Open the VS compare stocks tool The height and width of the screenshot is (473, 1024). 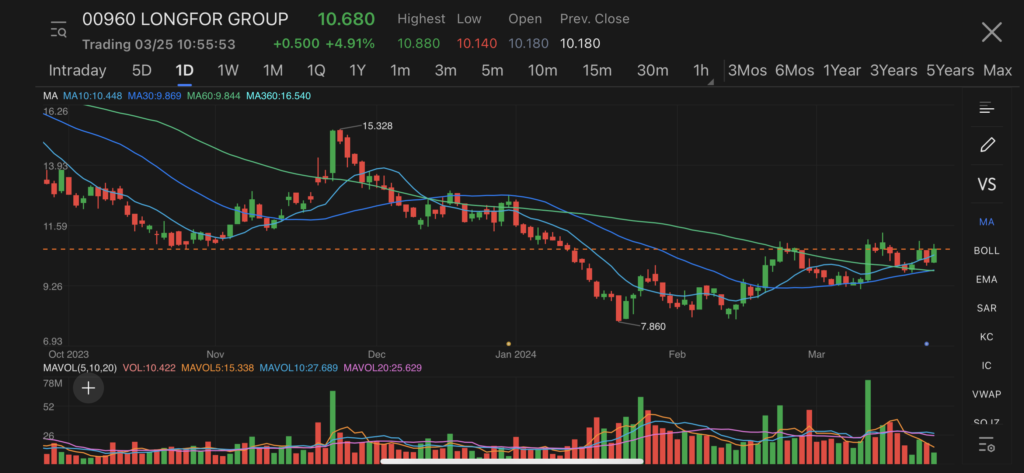(x=986, y=184)
